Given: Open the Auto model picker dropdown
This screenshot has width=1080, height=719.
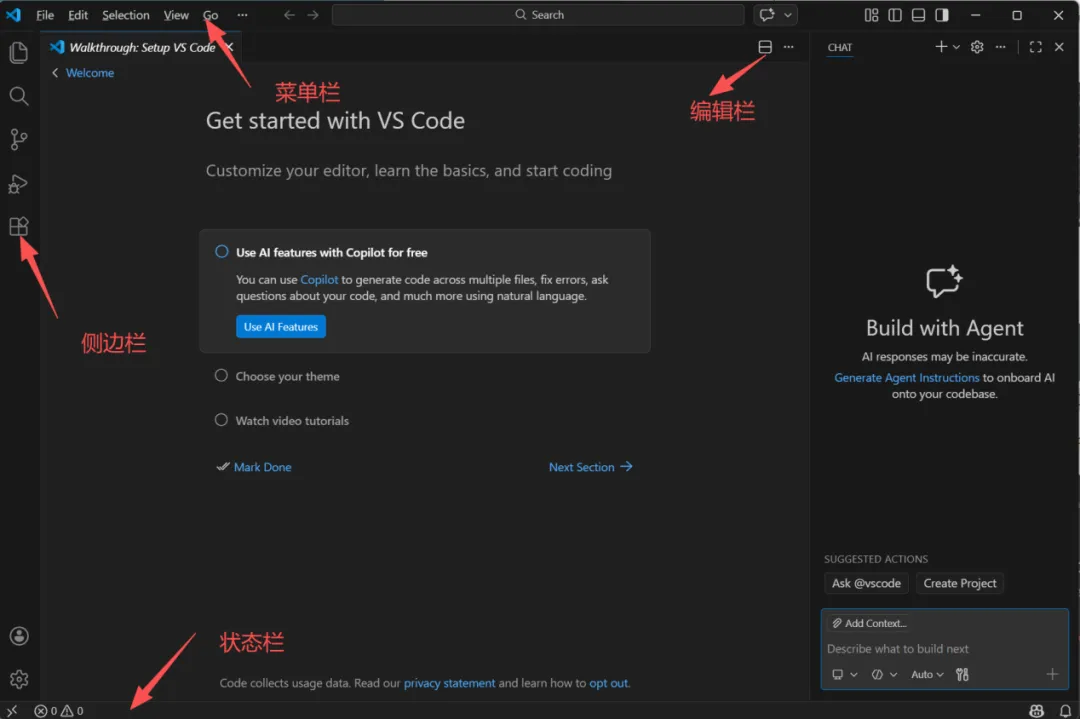Looking at the screenshot, I should [927, 674].
